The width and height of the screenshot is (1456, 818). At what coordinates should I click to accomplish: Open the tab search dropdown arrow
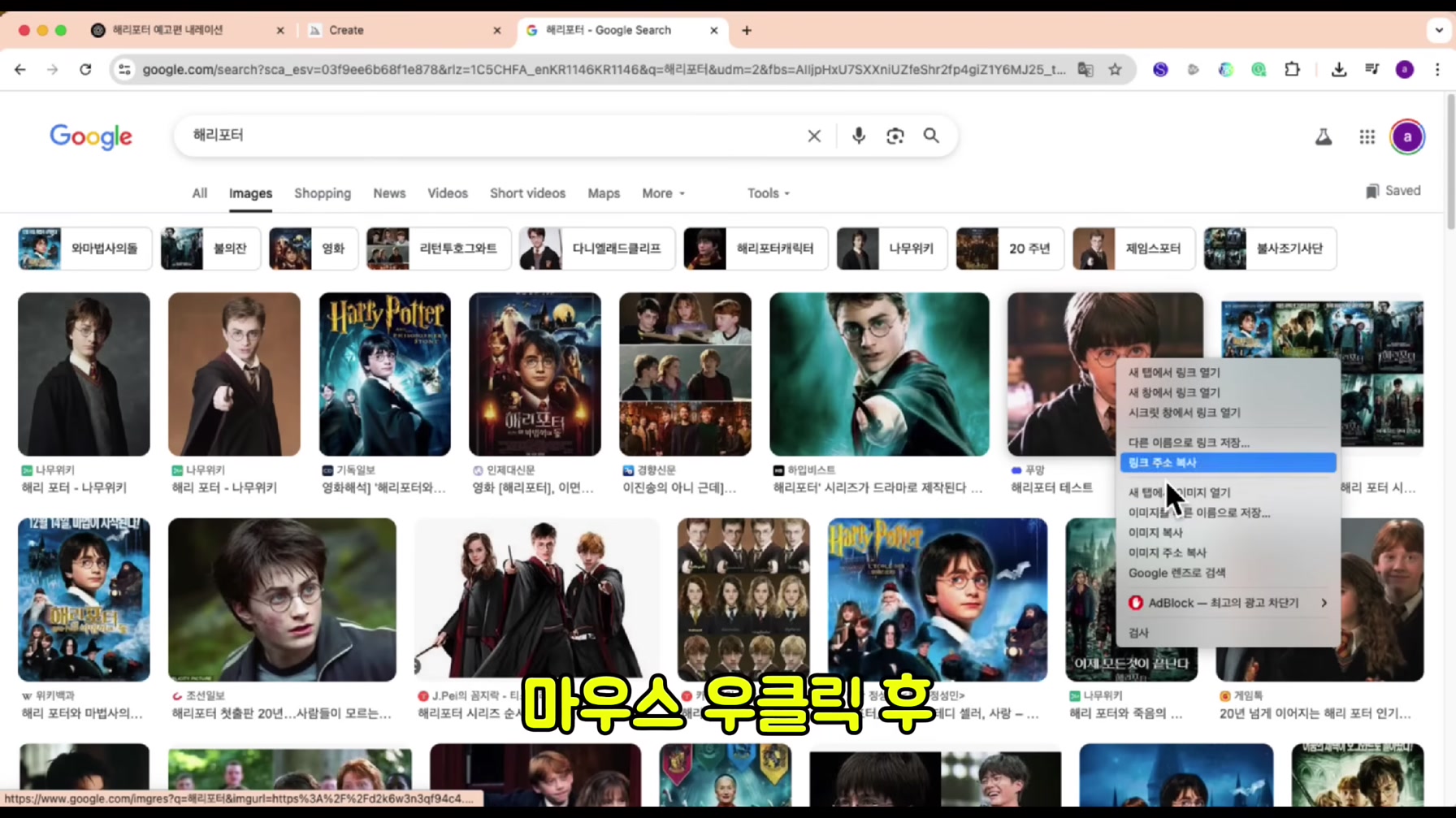[x=1439, y=31]
